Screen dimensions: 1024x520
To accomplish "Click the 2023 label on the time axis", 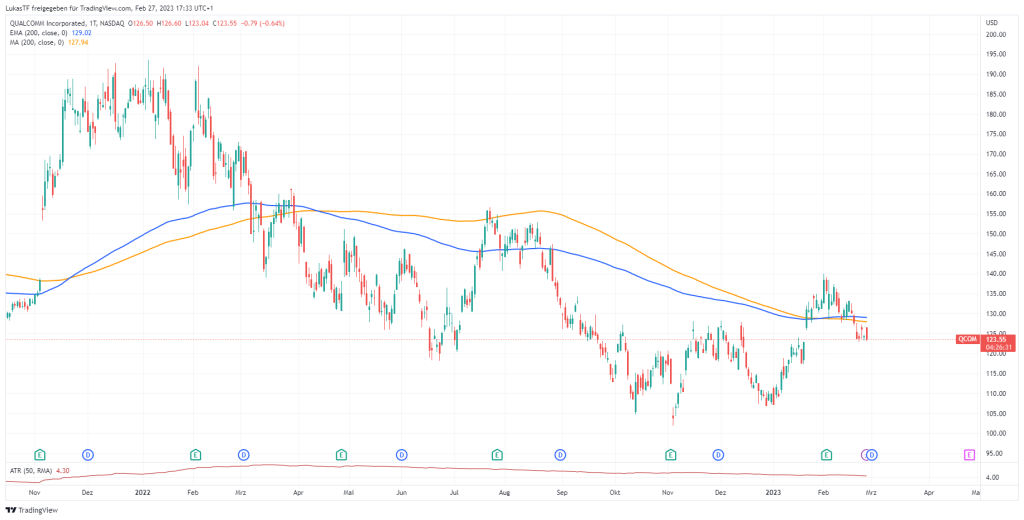I will point(771,493).
